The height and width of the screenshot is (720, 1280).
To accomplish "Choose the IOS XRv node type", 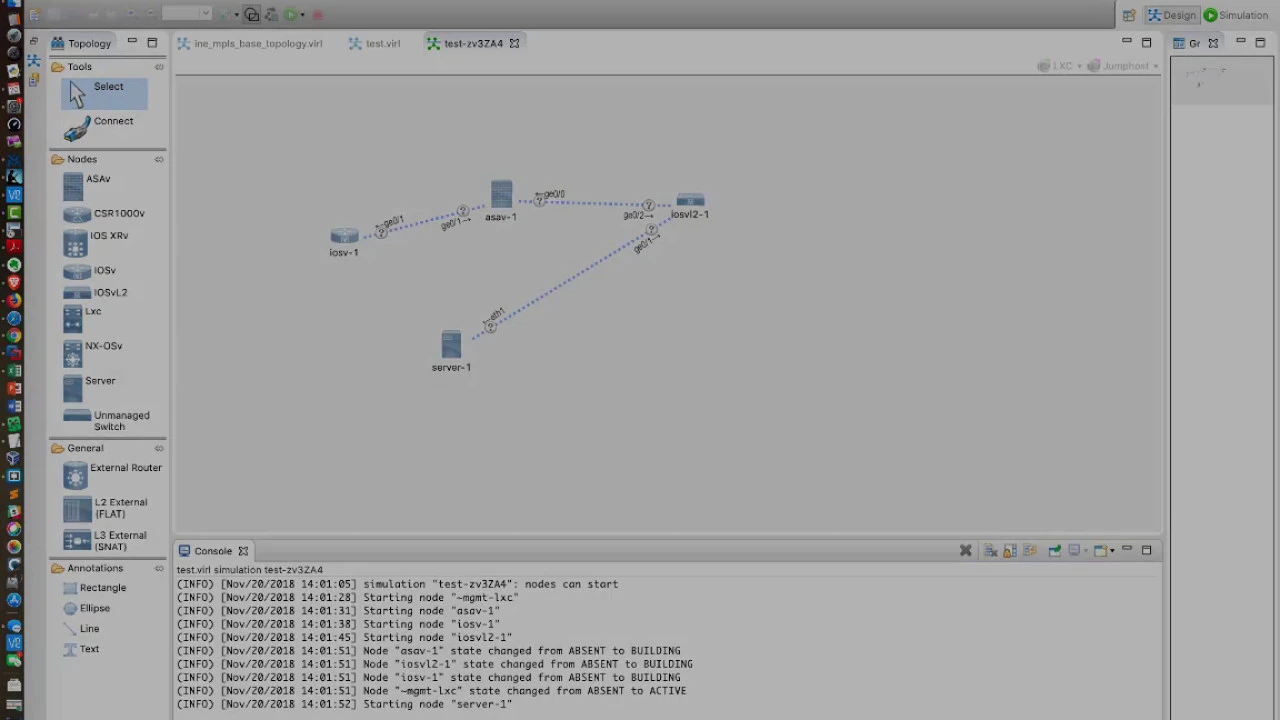I will tap(98, 242).
